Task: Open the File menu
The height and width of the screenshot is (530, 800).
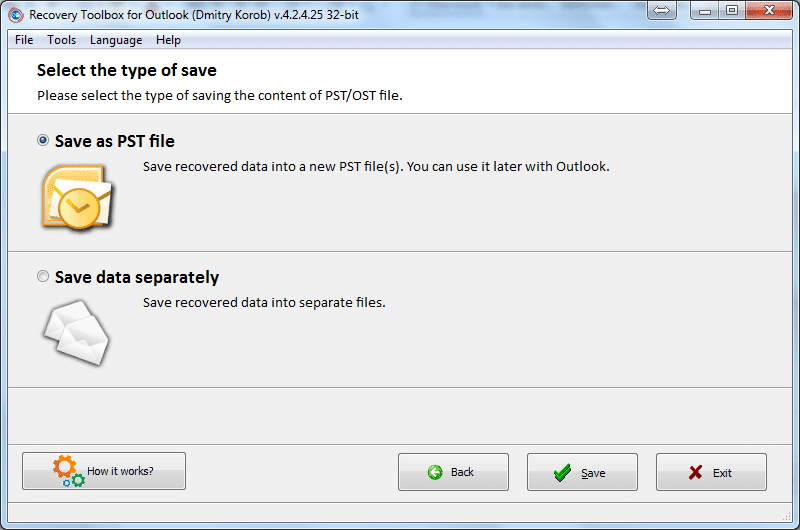Action: click(24, 40)
